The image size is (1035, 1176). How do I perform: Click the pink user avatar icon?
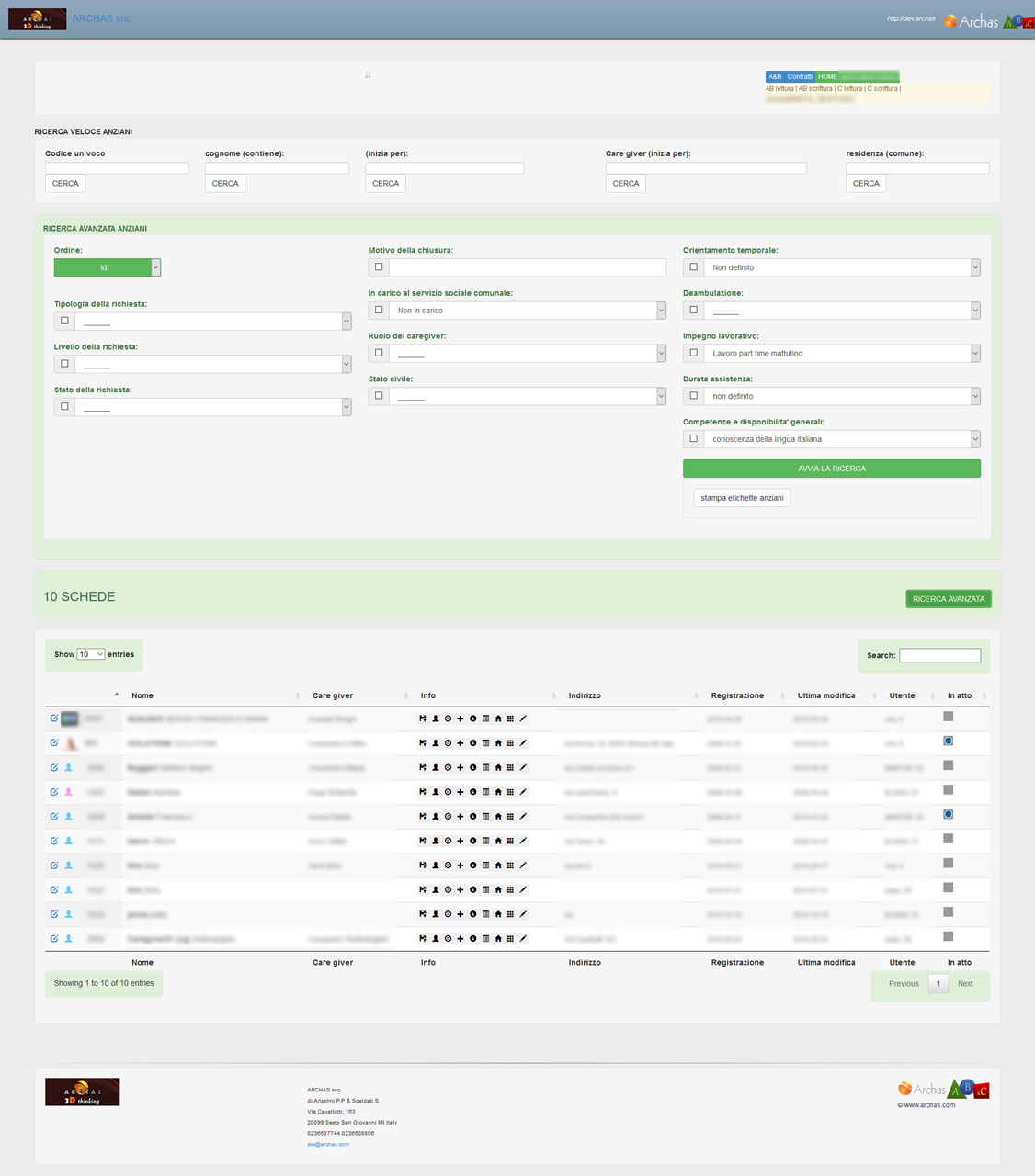tap(68, 792)
